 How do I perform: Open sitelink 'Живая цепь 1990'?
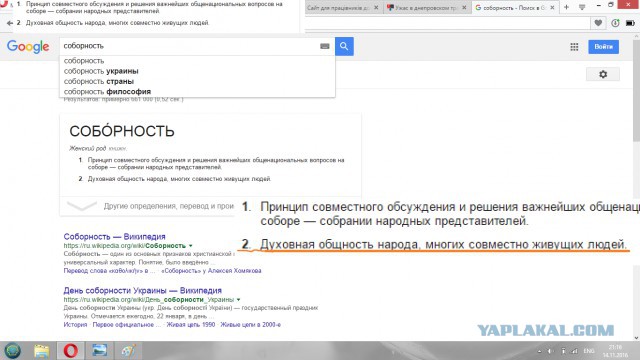point(190,324)
